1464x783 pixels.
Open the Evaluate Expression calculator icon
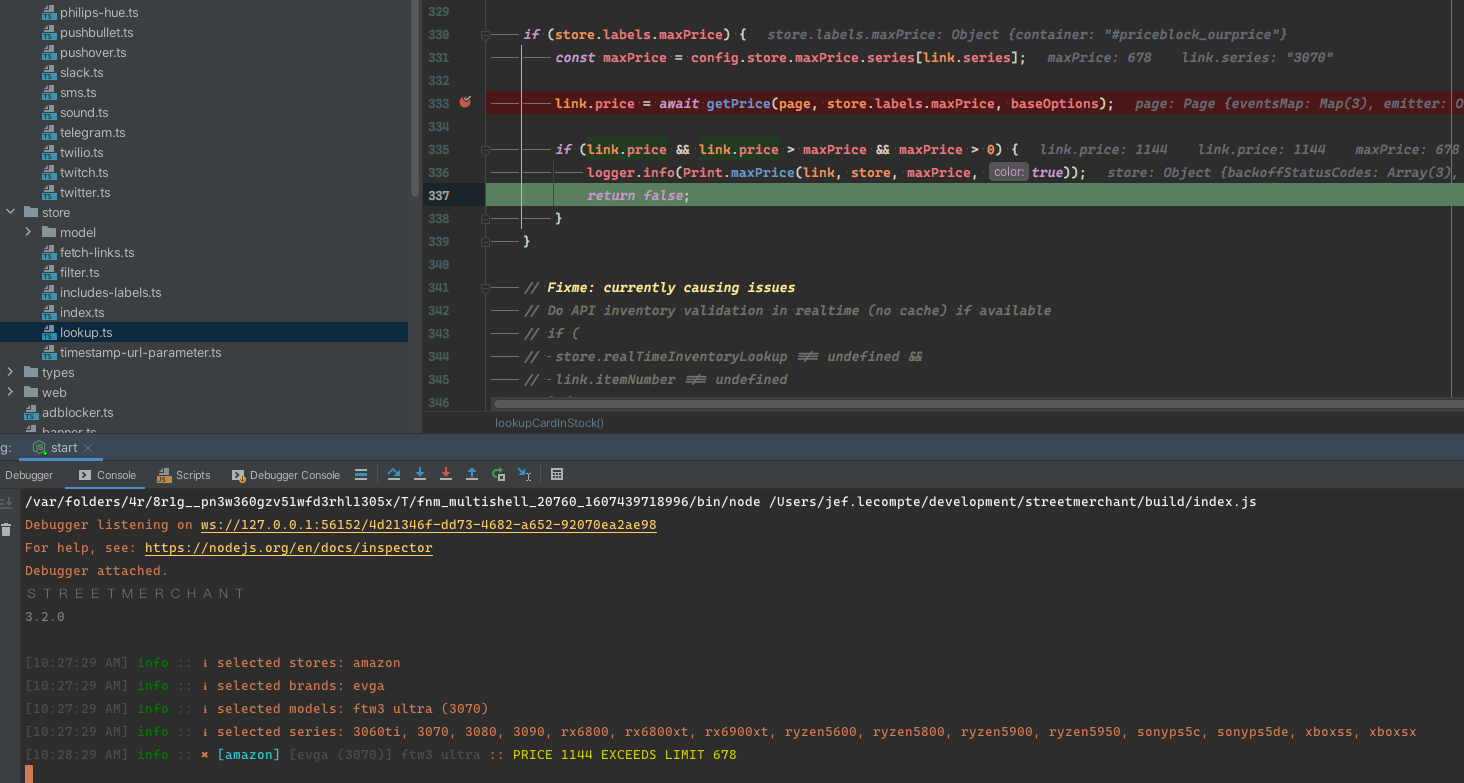(557, 475)
